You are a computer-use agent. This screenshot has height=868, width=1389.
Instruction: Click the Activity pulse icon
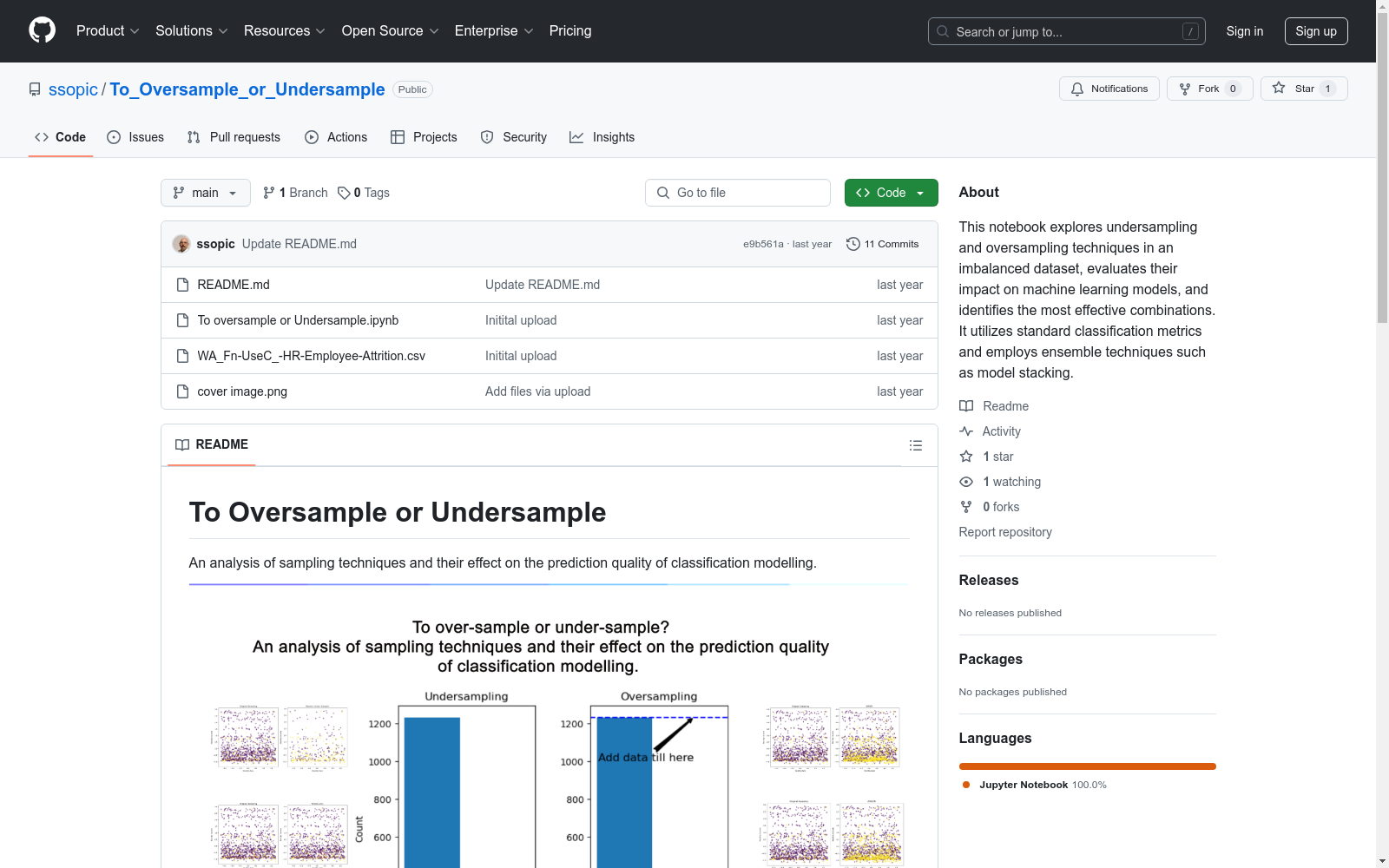[966, 431]
